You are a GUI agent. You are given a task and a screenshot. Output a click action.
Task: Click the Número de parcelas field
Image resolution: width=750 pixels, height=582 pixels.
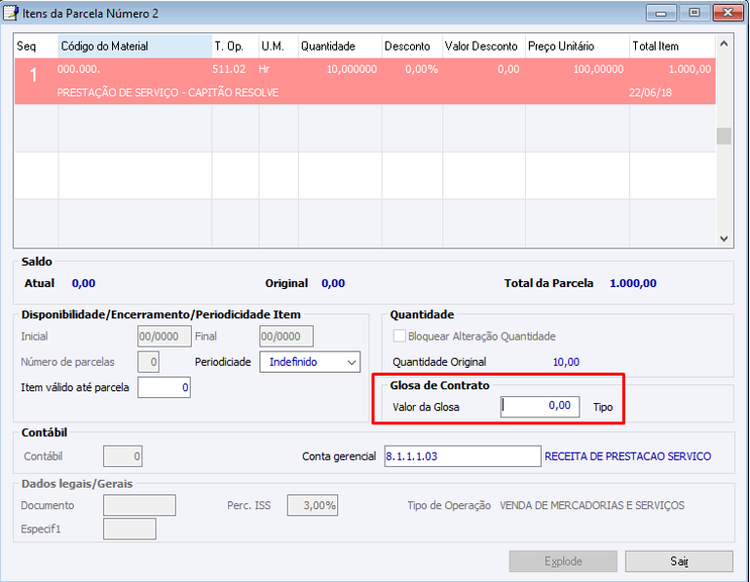click(148, 362)
